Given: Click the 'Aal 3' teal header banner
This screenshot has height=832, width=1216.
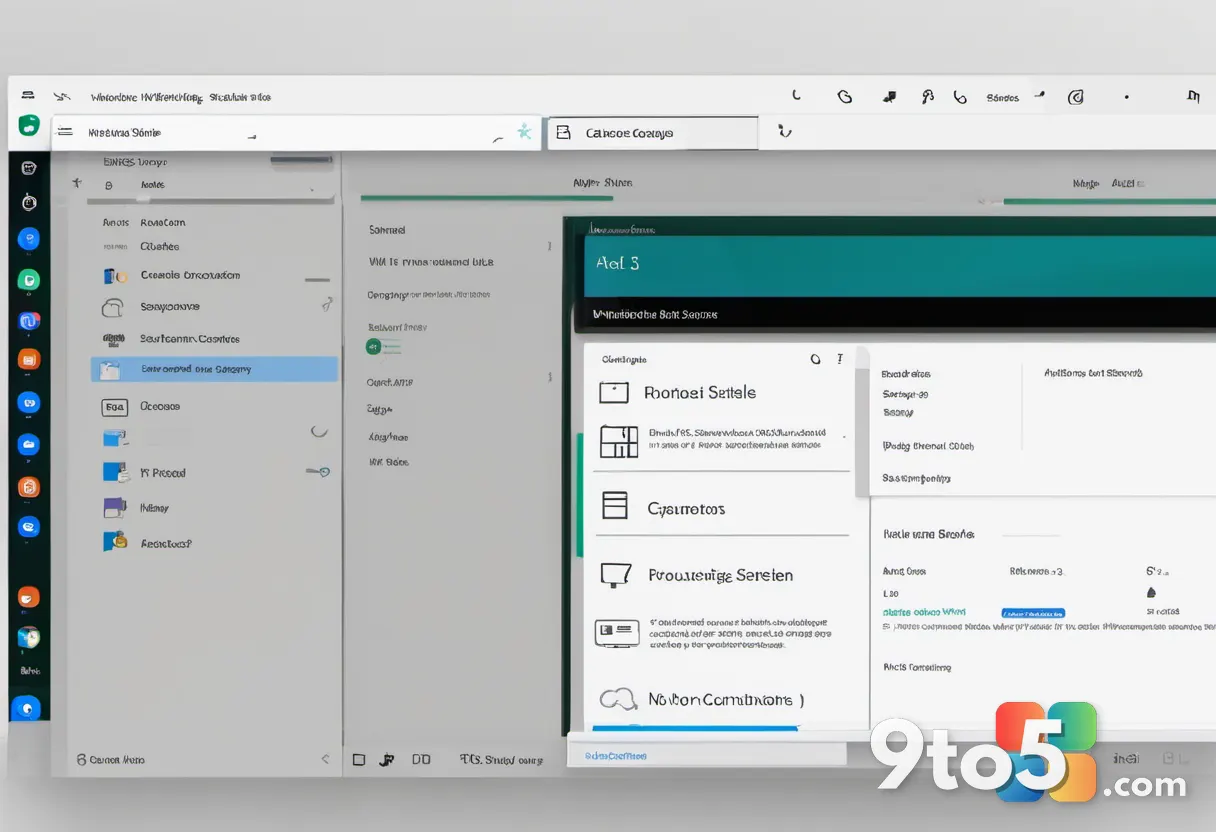Looking at the screenshot, I should click(900, 267).
